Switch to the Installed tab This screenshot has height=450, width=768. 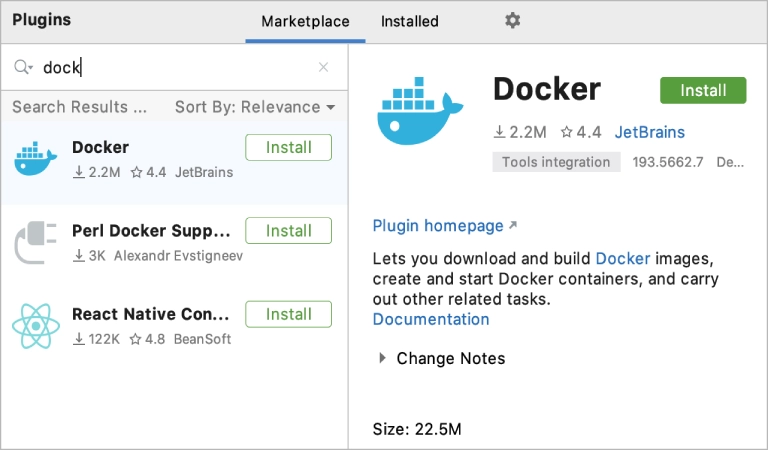(409, 22)
